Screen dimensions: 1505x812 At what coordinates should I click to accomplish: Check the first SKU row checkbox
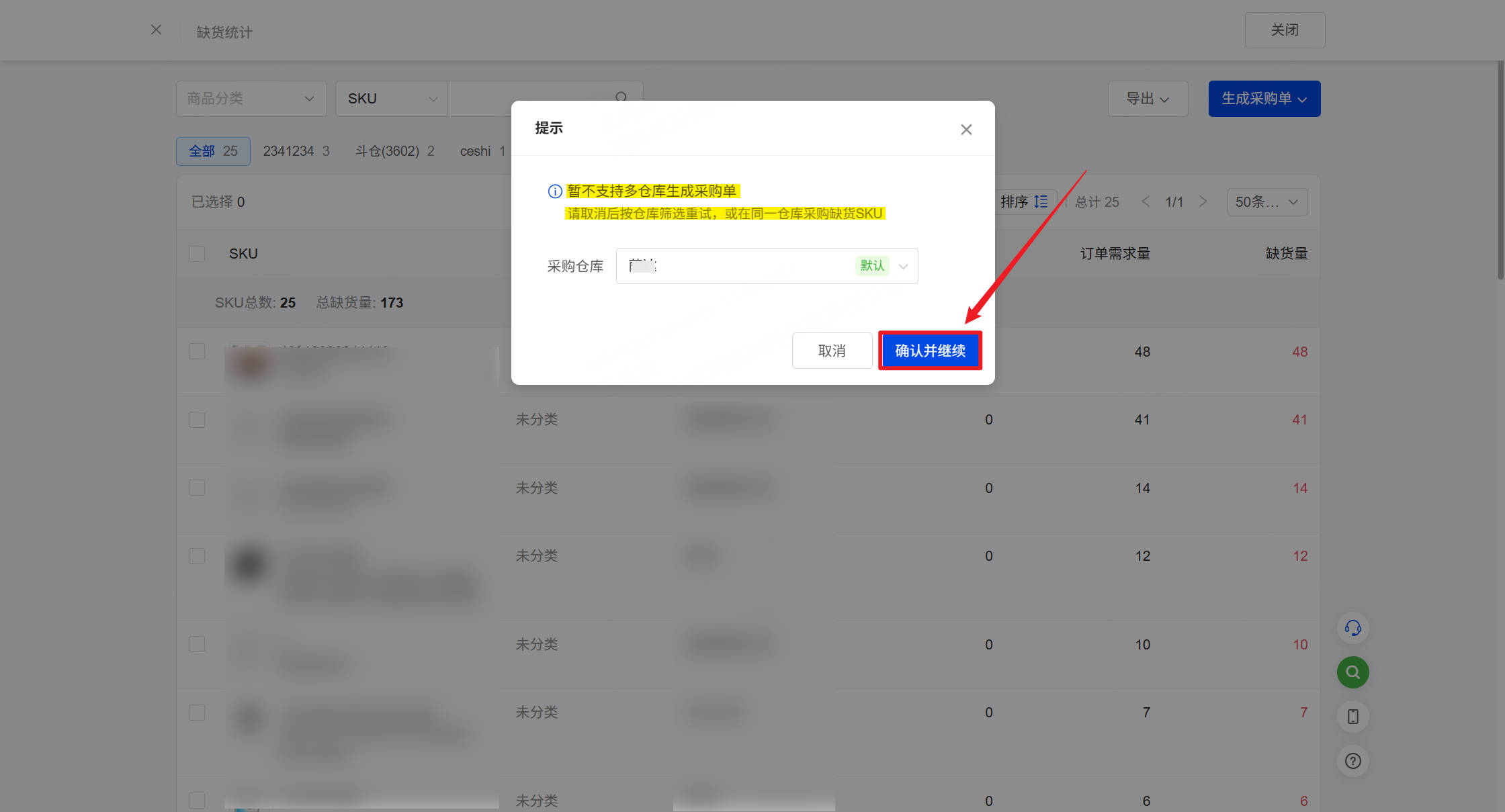[197, 351]
